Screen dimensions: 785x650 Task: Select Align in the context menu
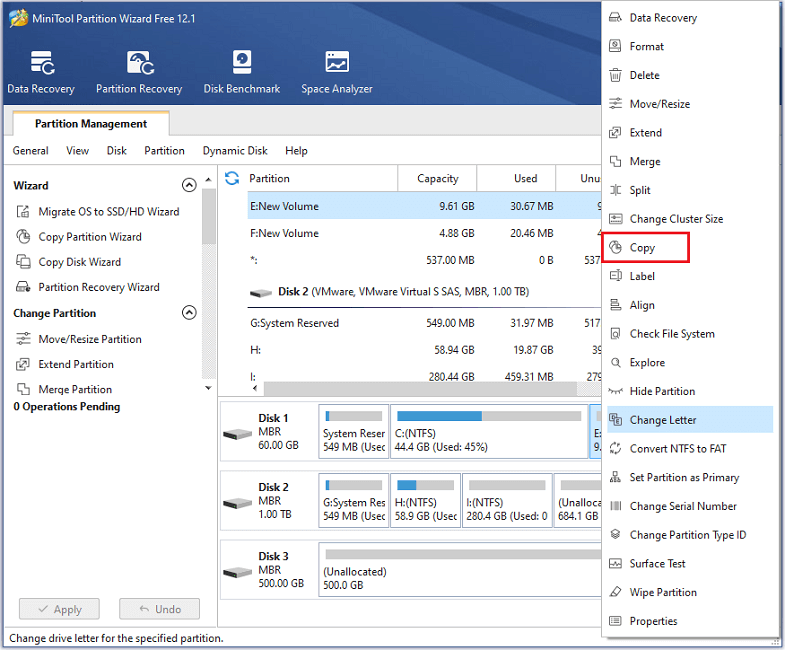[x=690, y=305]
